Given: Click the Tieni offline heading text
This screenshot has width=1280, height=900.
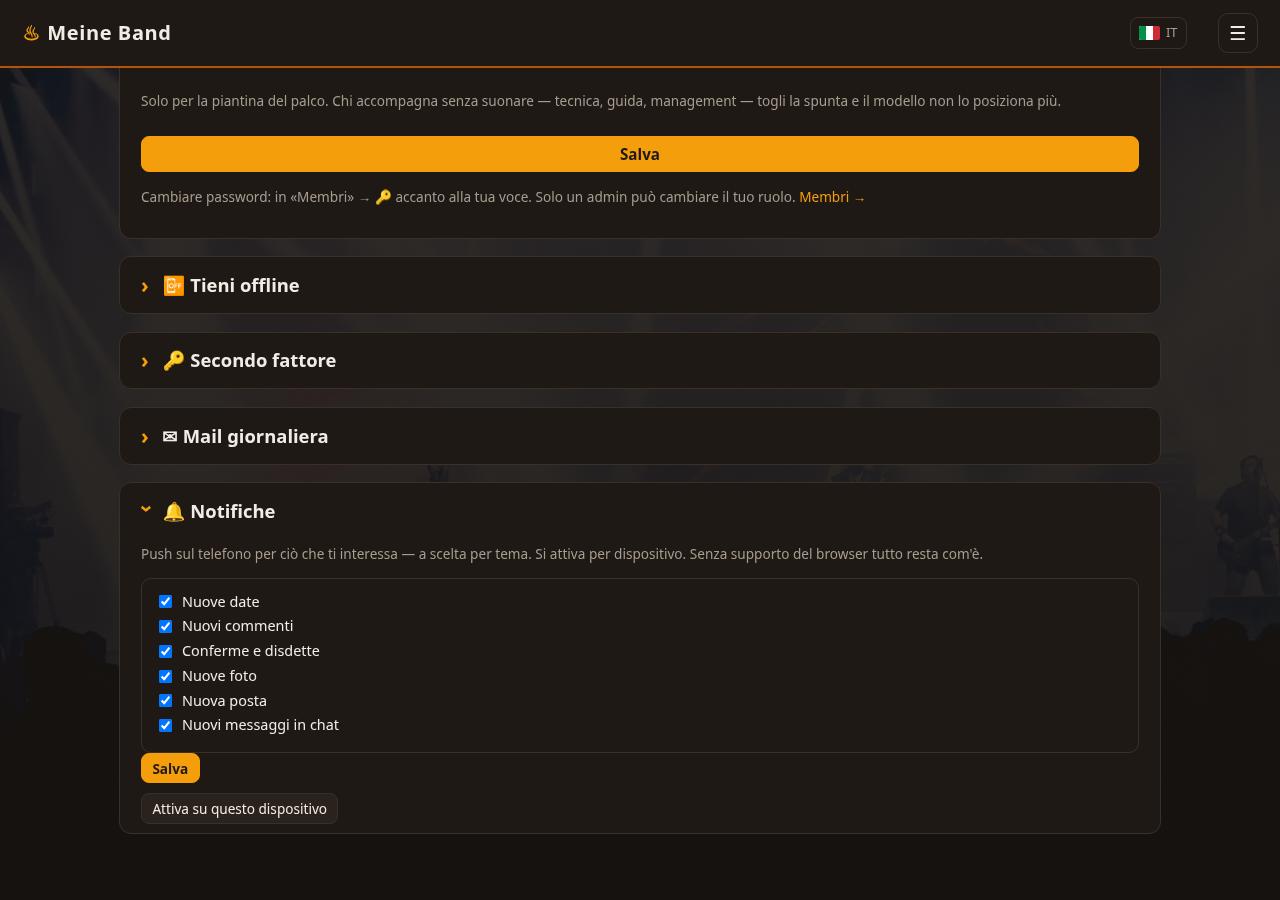Looking at the screenshot, I should tap(245, 286).
